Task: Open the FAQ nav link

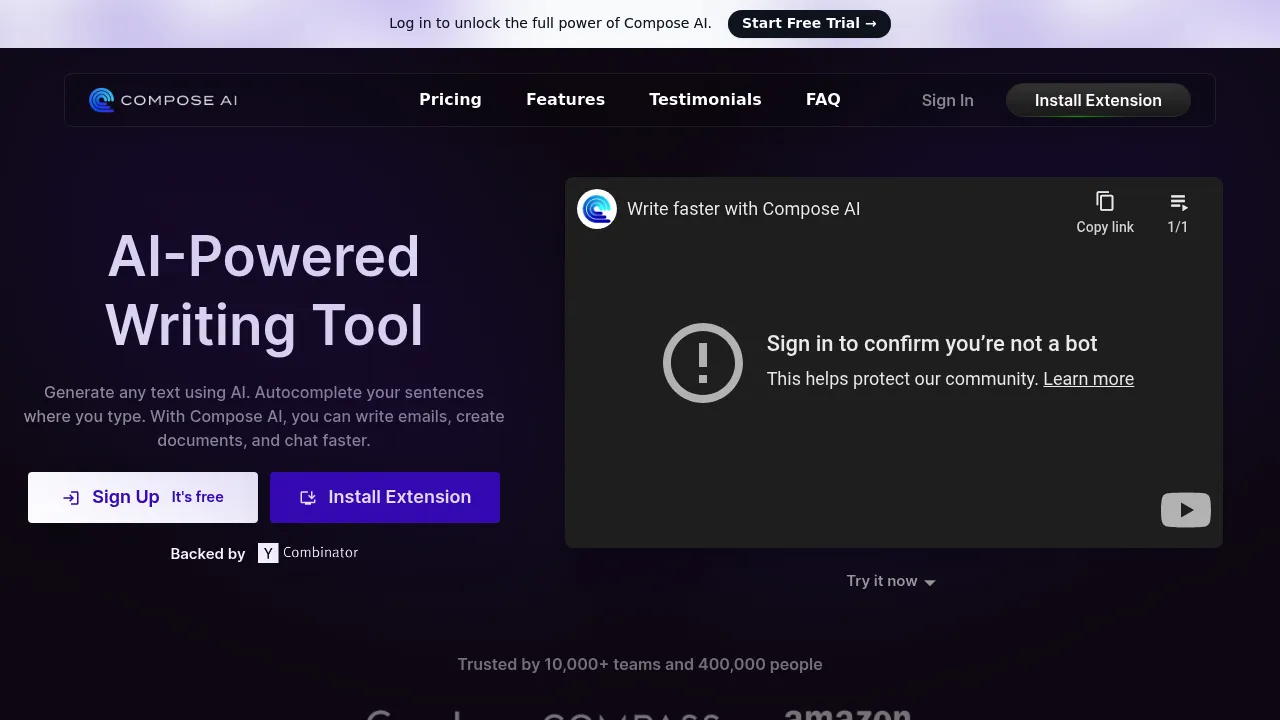Action: (x=823, y=100)
